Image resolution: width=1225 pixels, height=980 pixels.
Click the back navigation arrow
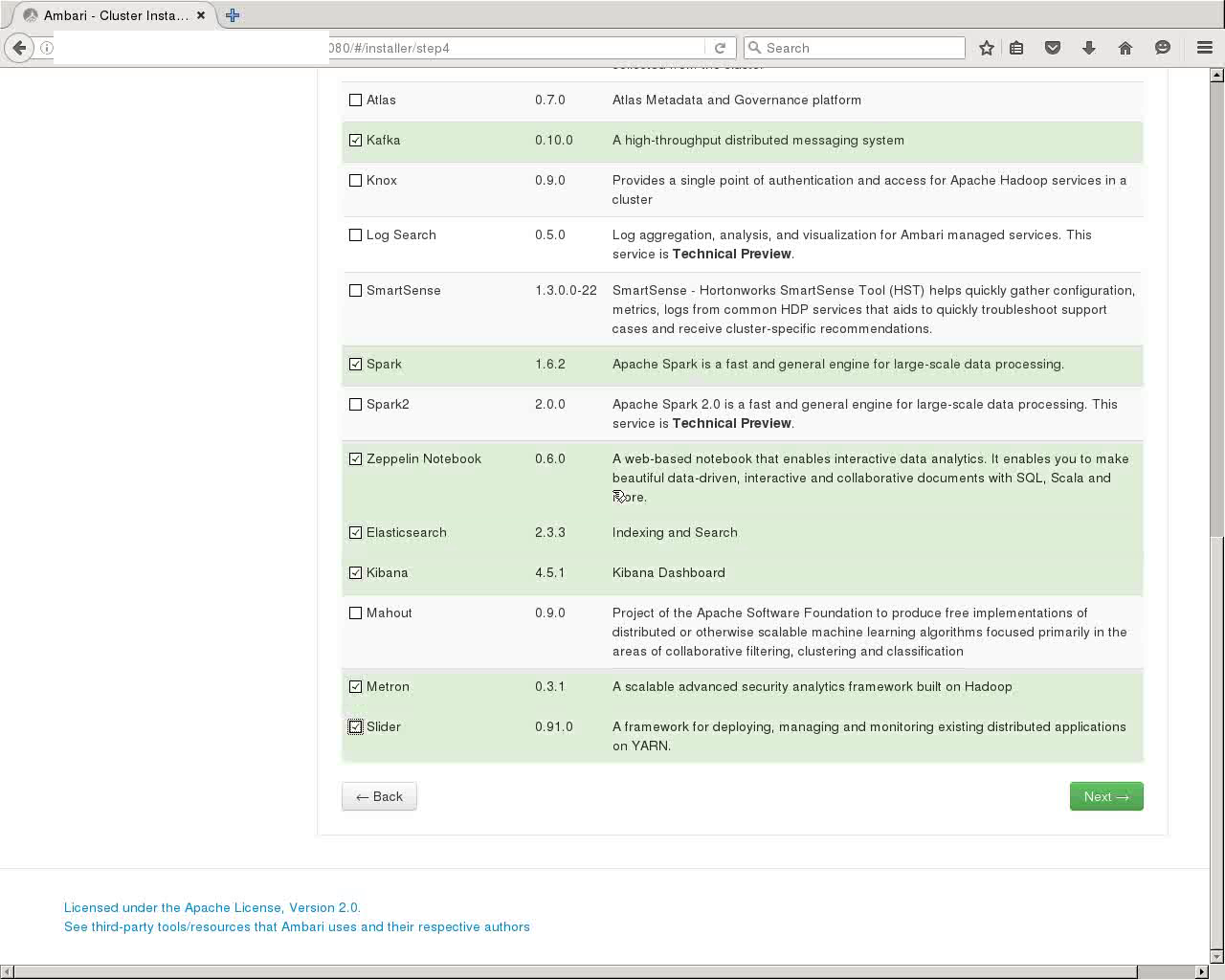19,47
